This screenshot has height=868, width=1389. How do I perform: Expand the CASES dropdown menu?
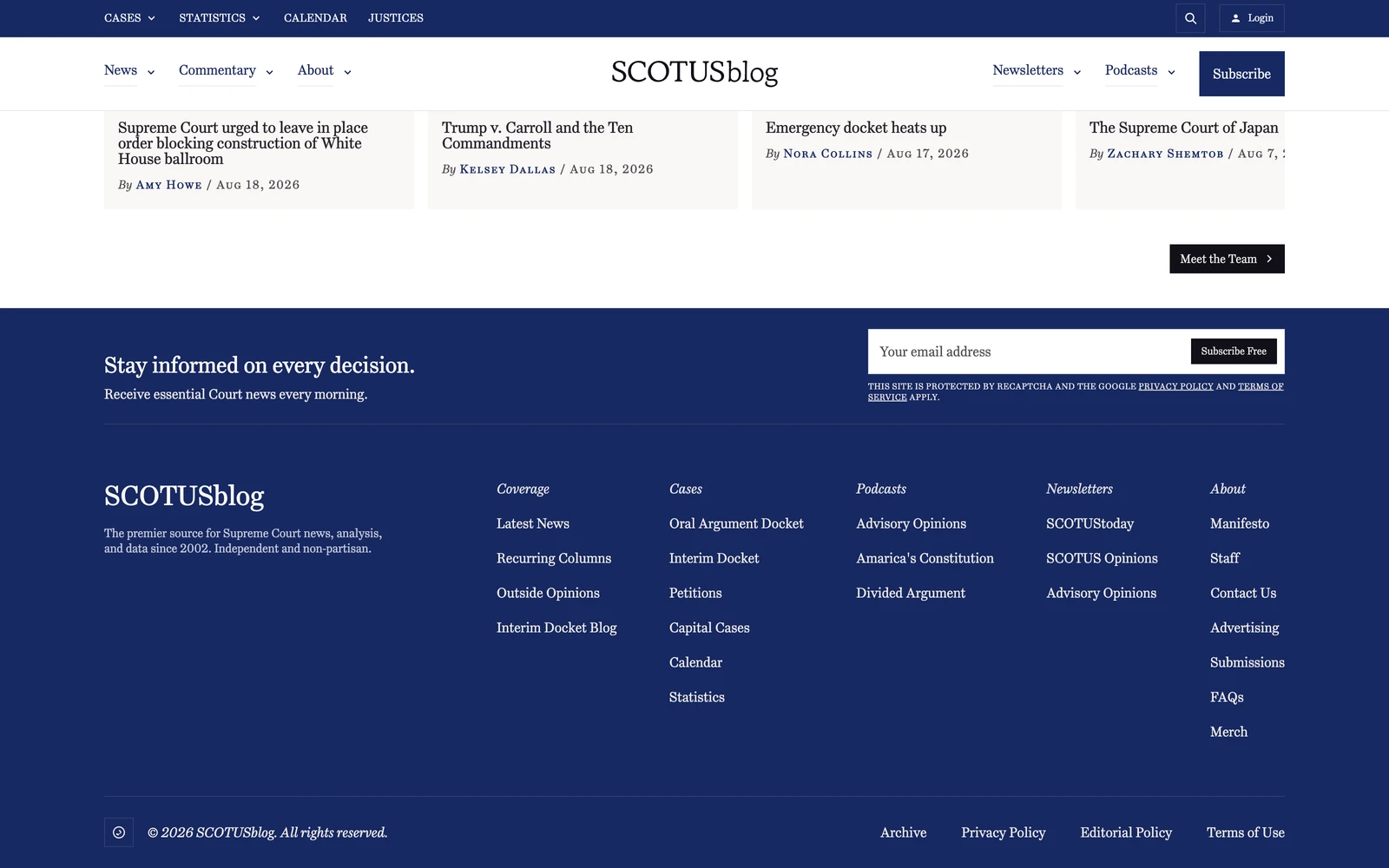(x=129, y=18)
